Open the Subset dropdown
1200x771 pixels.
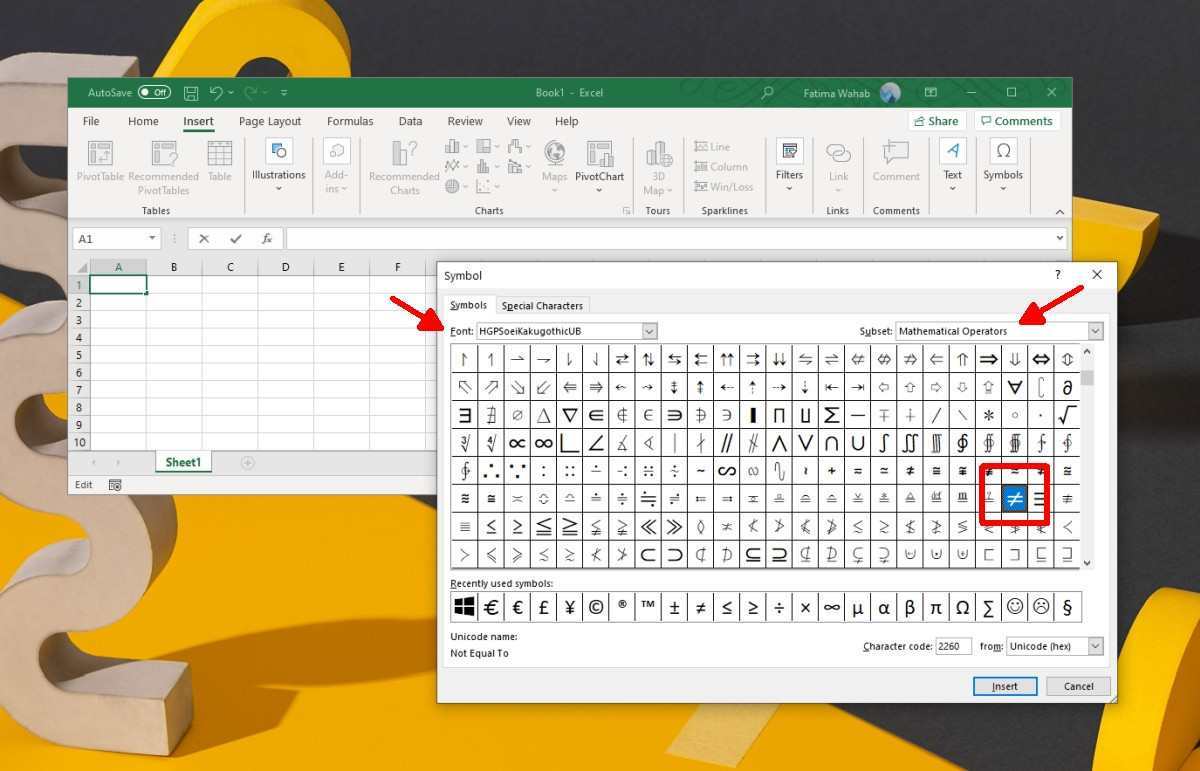click(x=1094, y=331)
